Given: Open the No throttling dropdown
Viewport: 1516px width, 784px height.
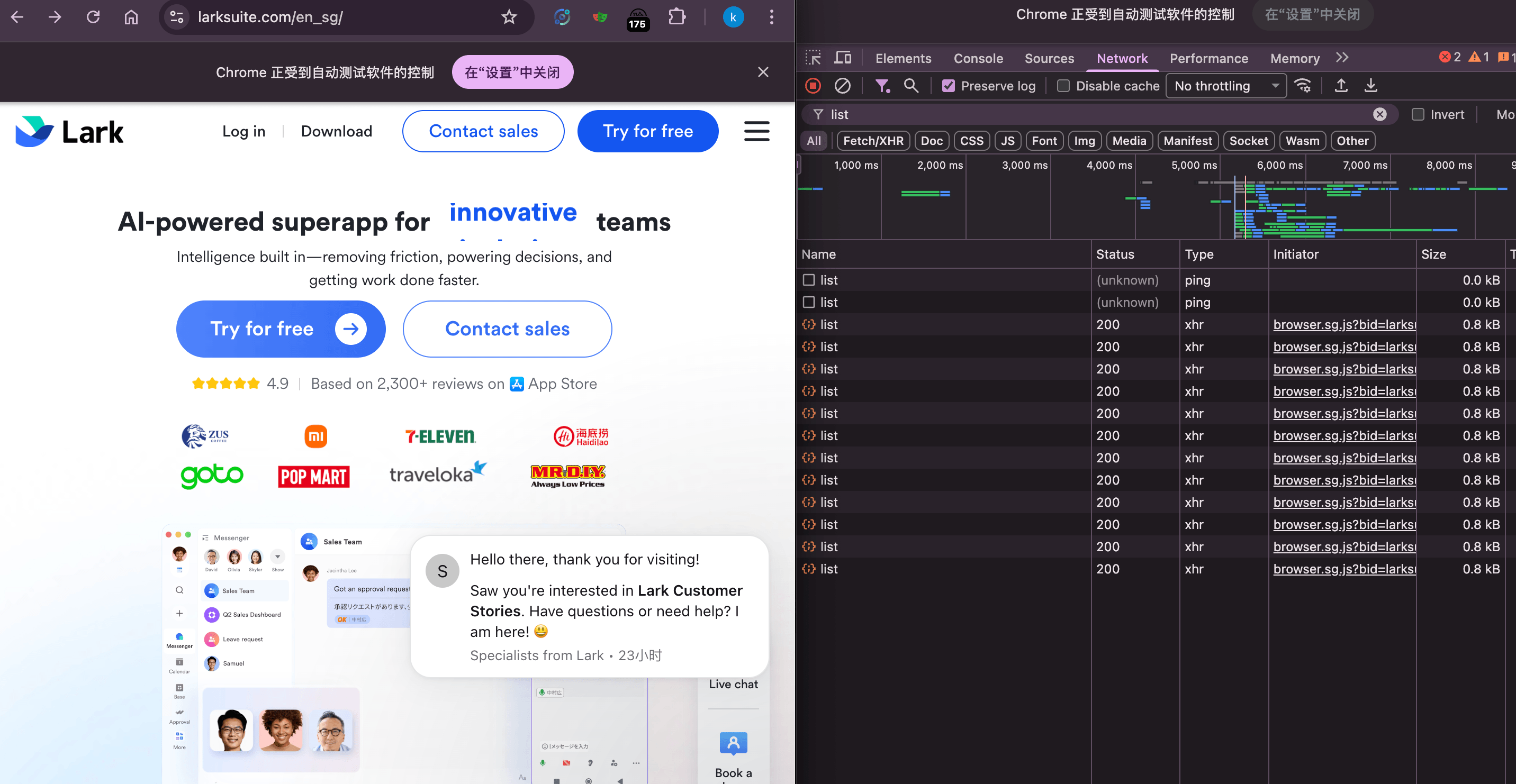Looking at the screenshot, I should tap(1226, 86).
